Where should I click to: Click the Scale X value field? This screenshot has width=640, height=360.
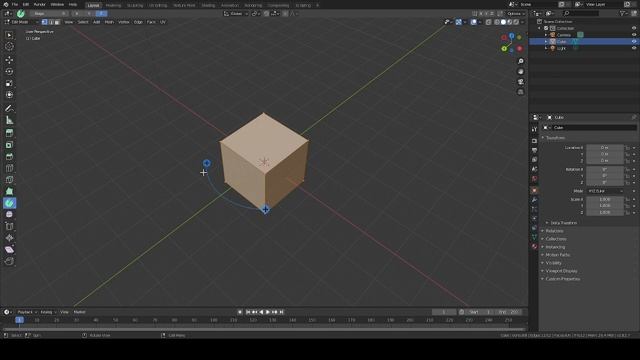pyautogui.click(x=605, y=199)
